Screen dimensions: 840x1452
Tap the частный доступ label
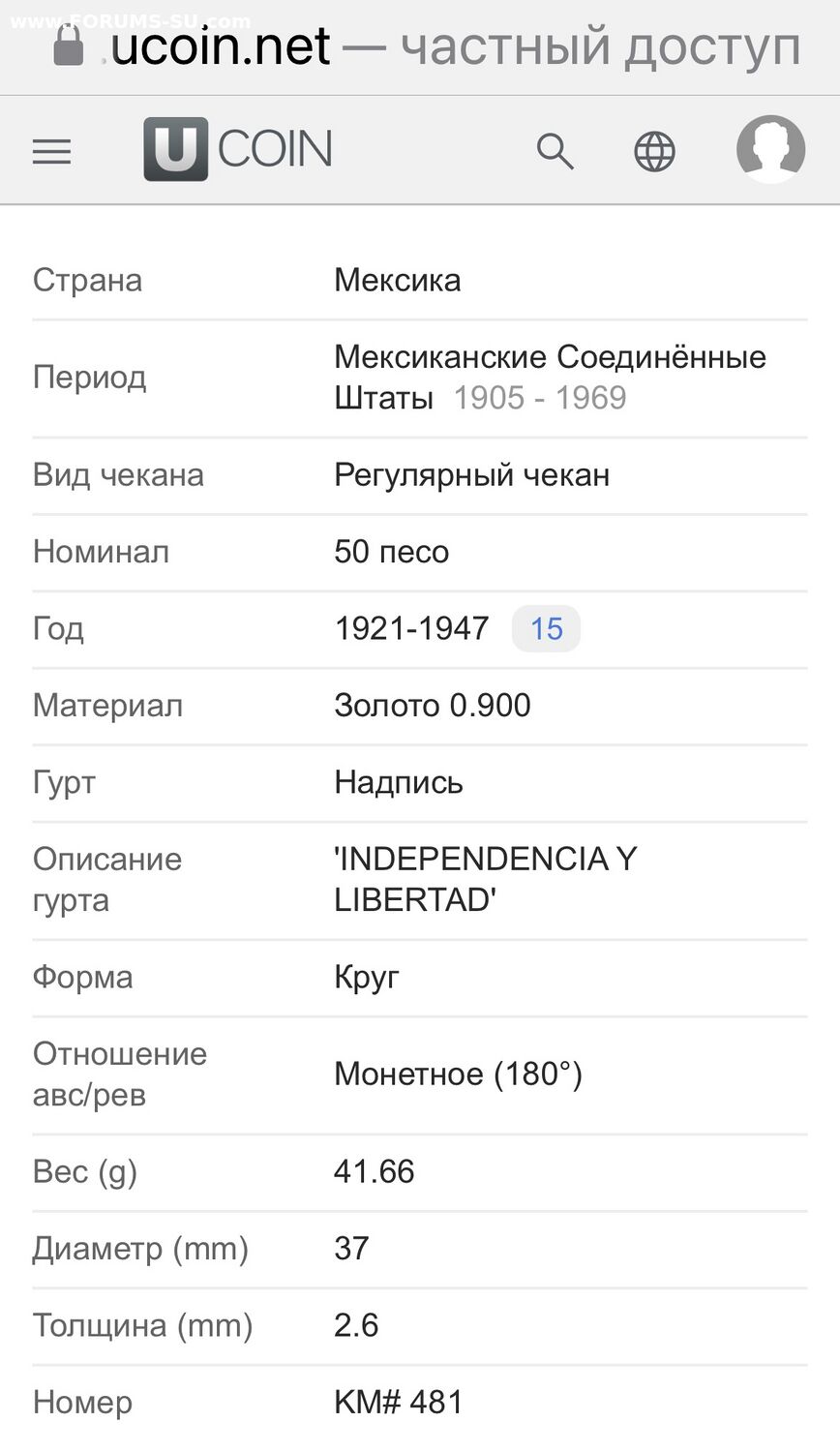click(601, 46)
